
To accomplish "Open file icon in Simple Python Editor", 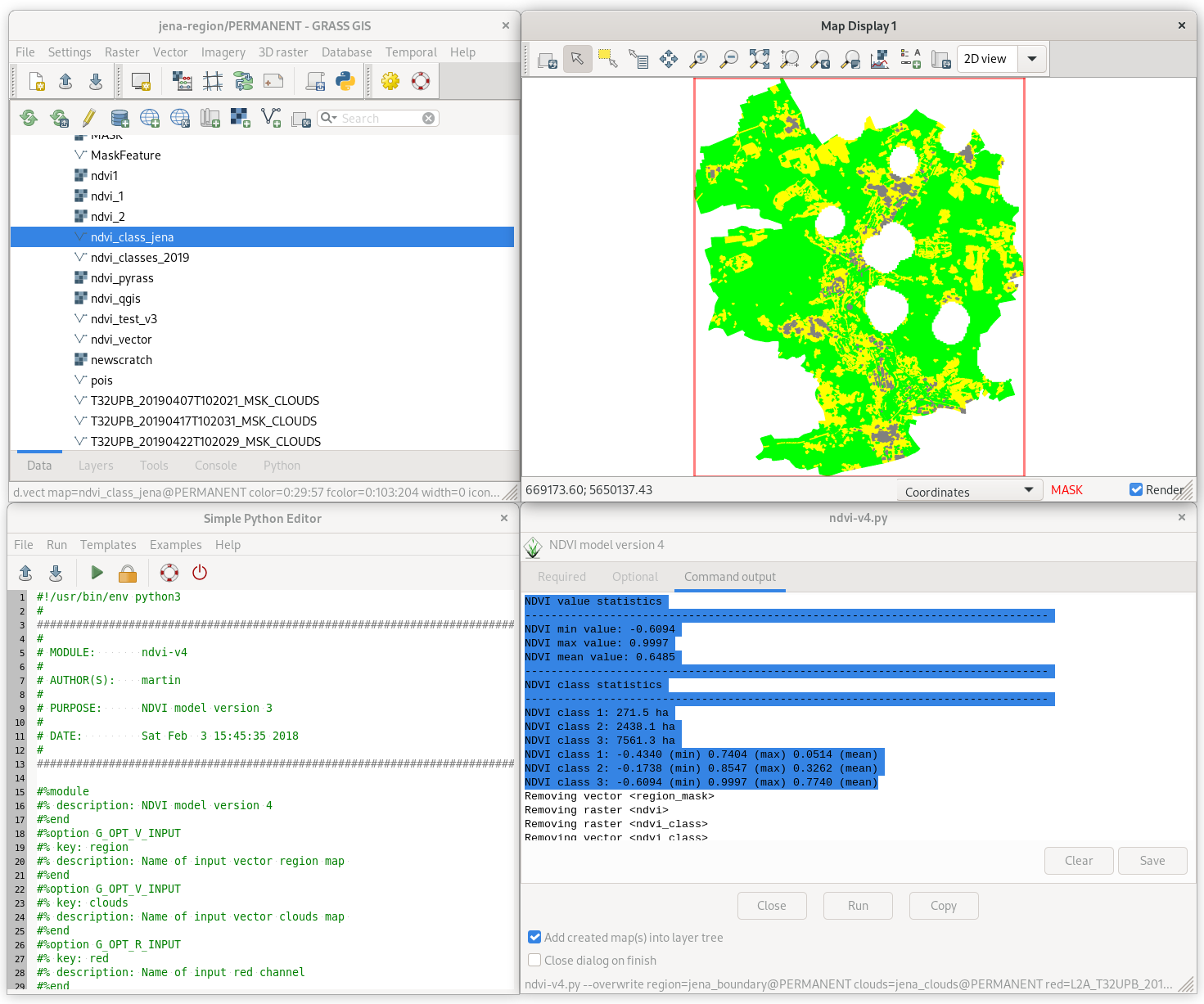I will [x=25, y=573].
